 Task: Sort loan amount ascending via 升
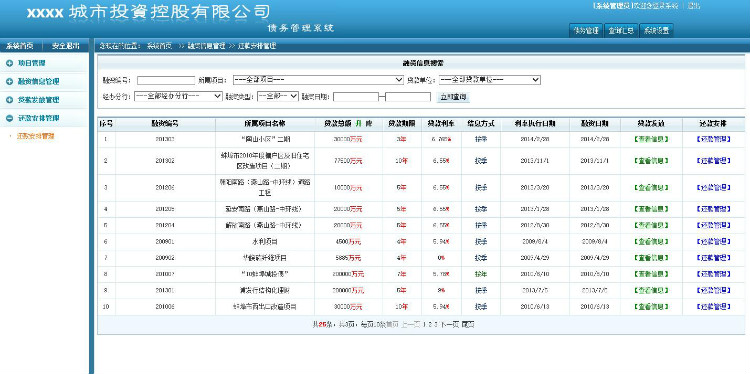[358, 123]
